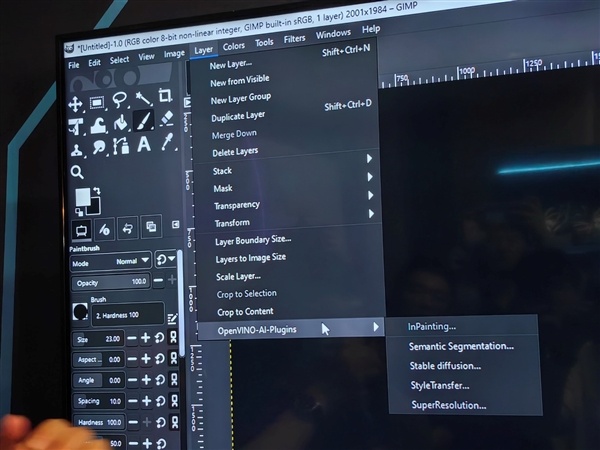600x450 pixels.
Task: Open the Filters menu
Action: 295,40
